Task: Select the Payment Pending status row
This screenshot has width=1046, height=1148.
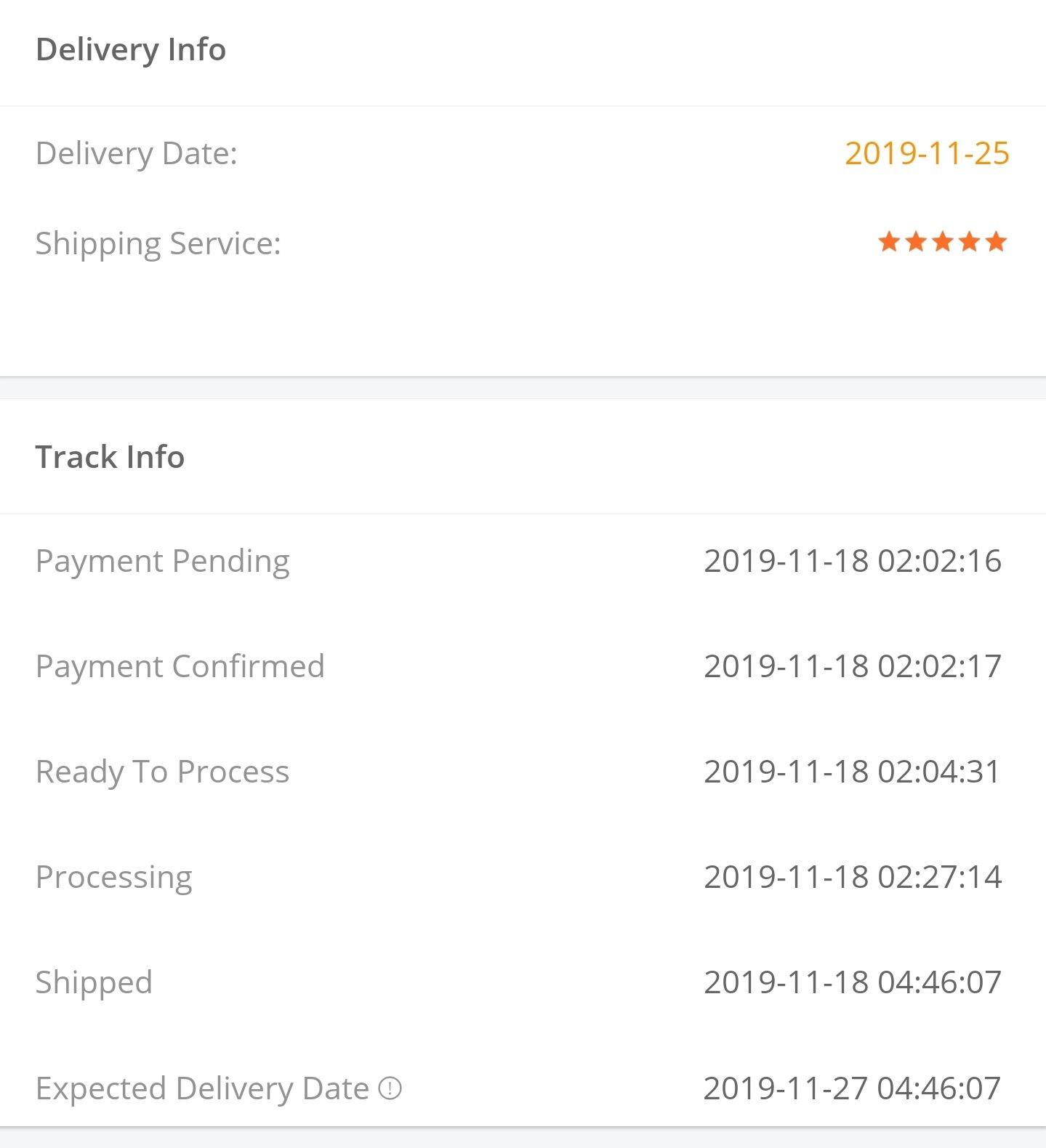Action: point(523,561)
